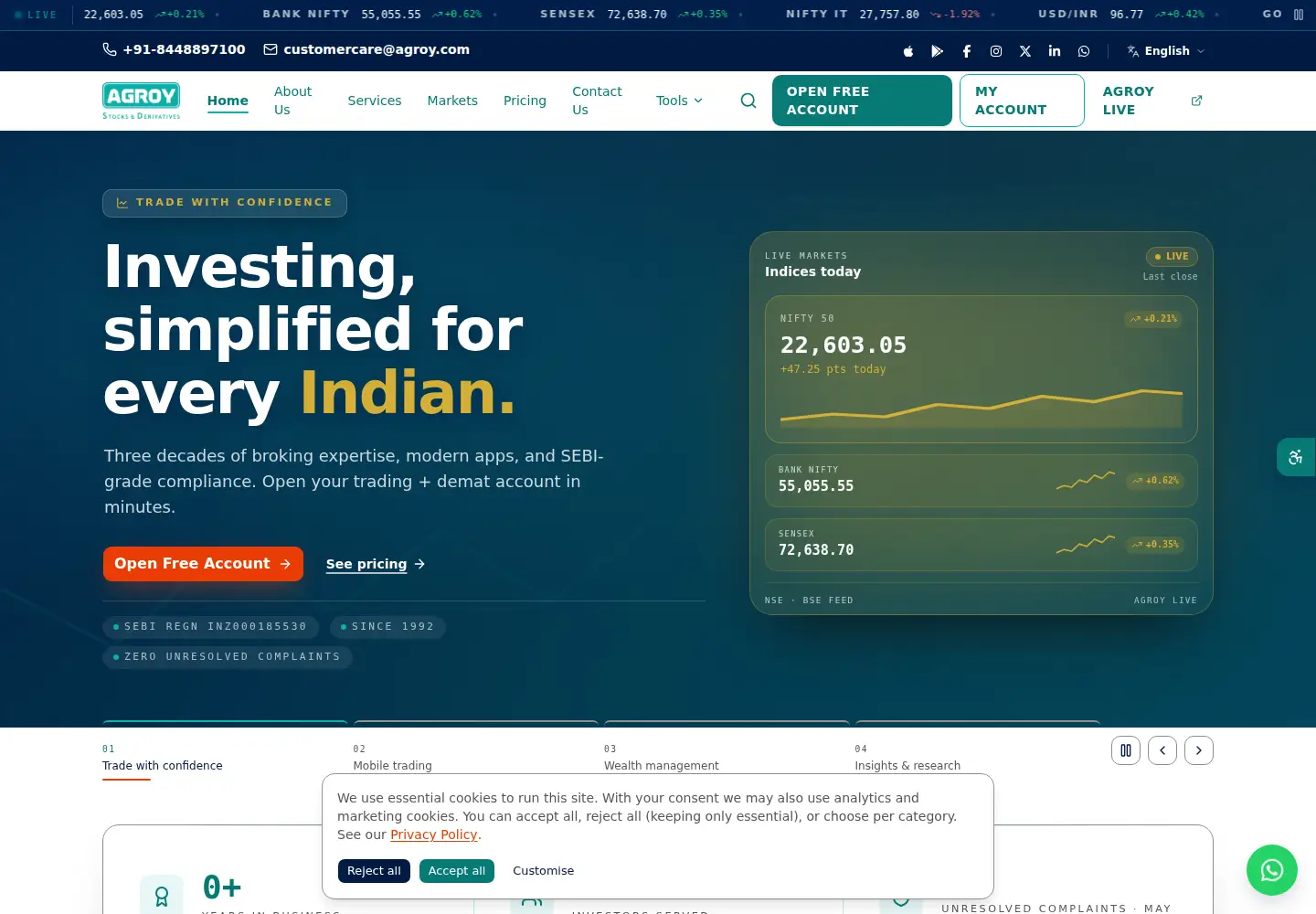The width and height of the screenshot is (1316, 914).
Task: Click the AGROY logo
Action: 142,101
